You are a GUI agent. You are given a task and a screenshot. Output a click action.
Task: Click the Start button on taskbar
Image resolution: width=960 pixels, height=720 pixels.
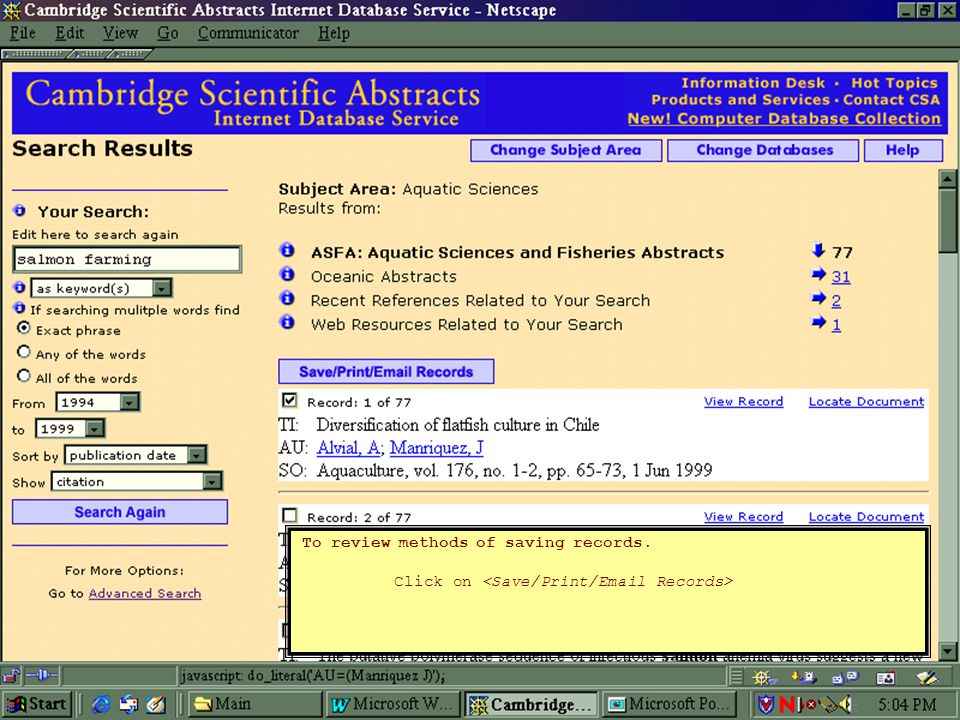coord(36,705)
